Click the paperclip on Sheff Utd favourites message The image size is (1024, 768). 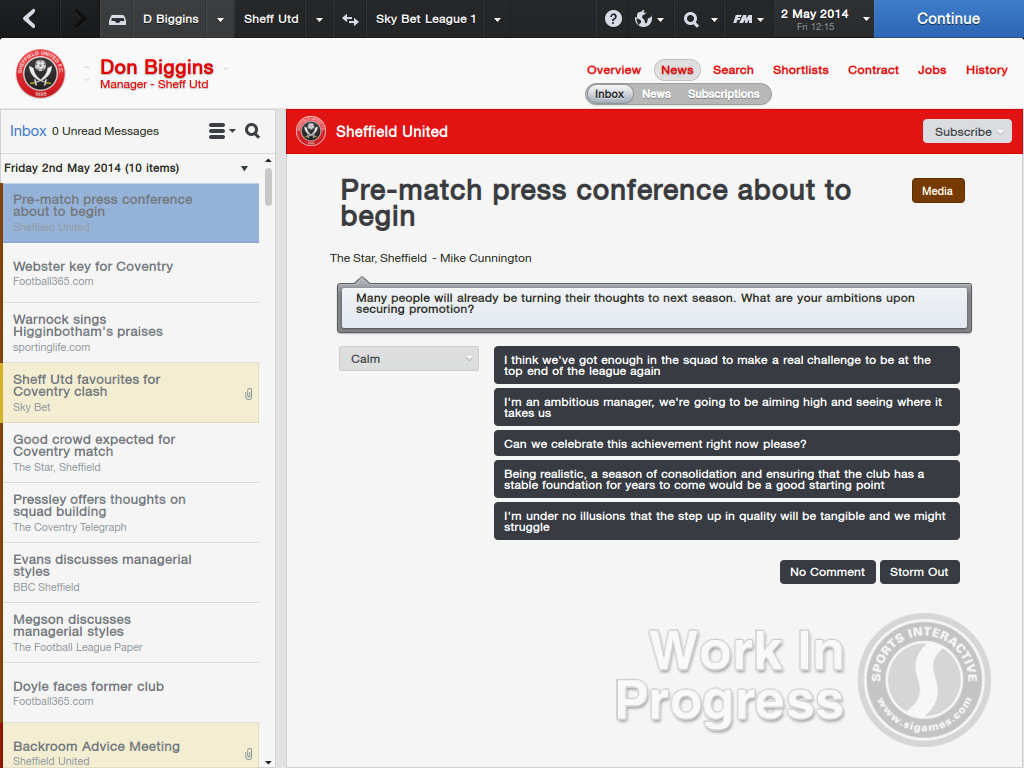[x=248, y=394]
